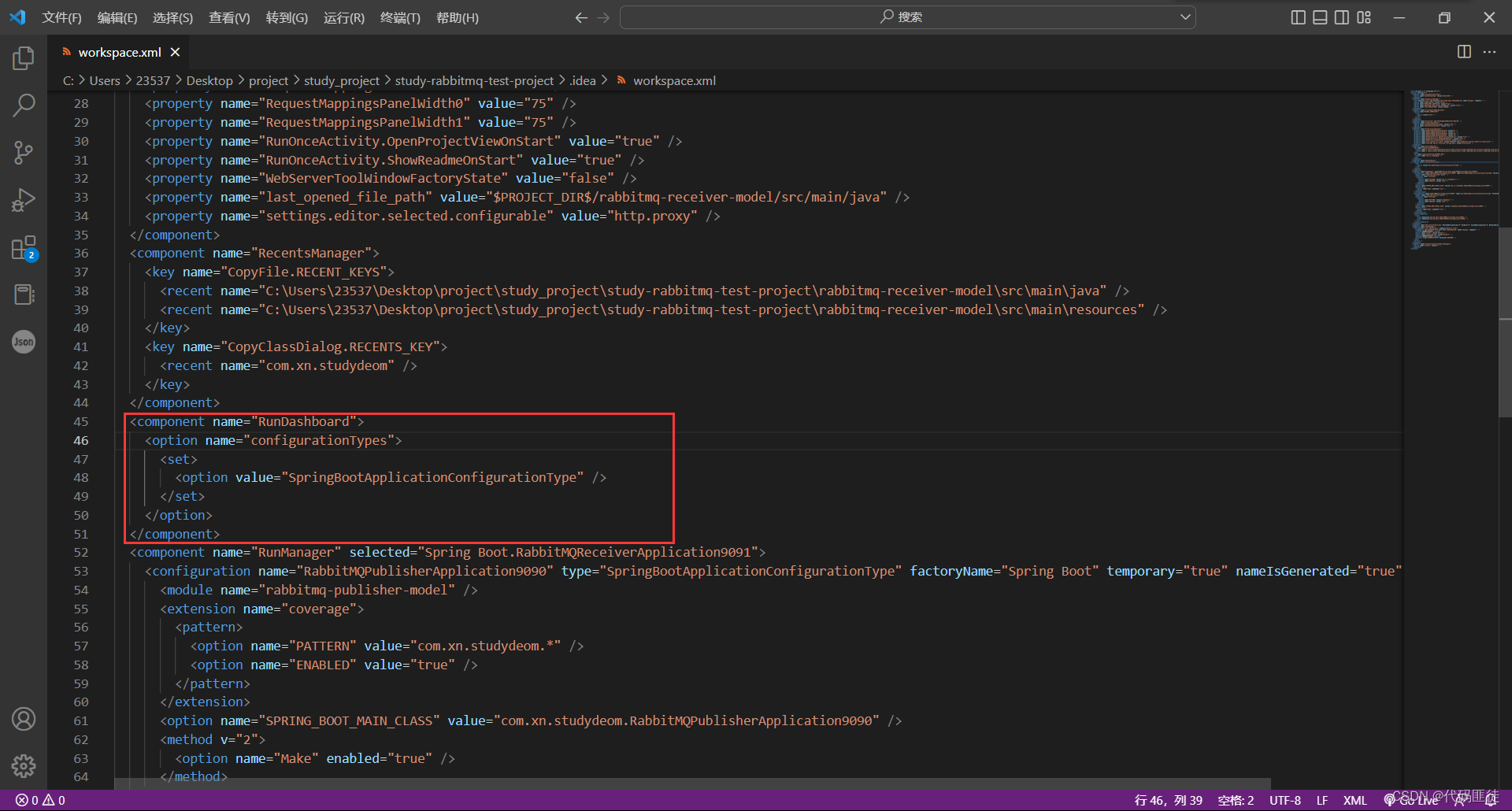Open the 转到(G) menu
The height and width of the screenshot is (811, 1512).
(x=287, y=17)
